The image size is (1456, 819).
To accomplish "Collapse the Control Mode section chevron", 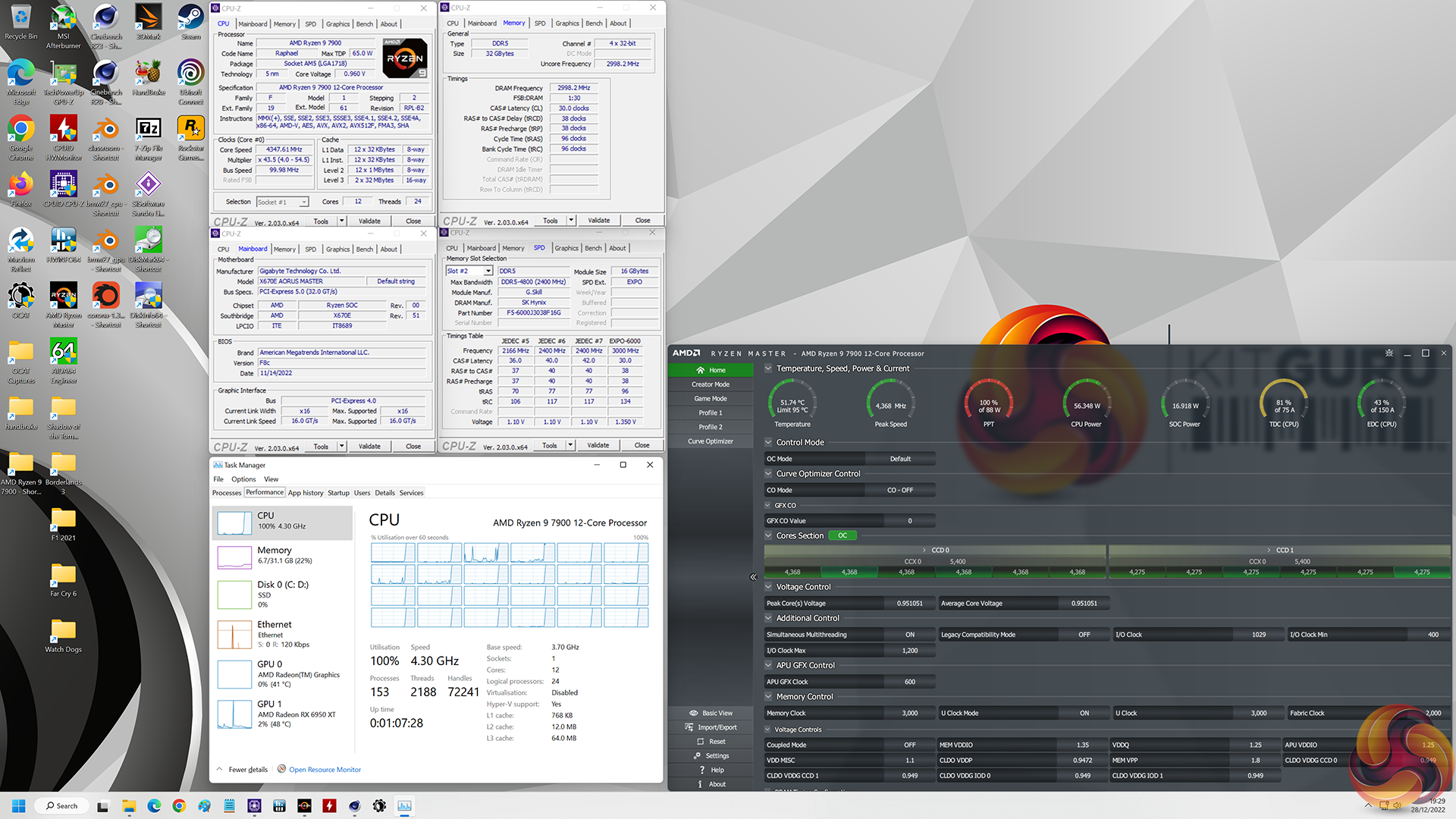I will (x=768, y=442).
